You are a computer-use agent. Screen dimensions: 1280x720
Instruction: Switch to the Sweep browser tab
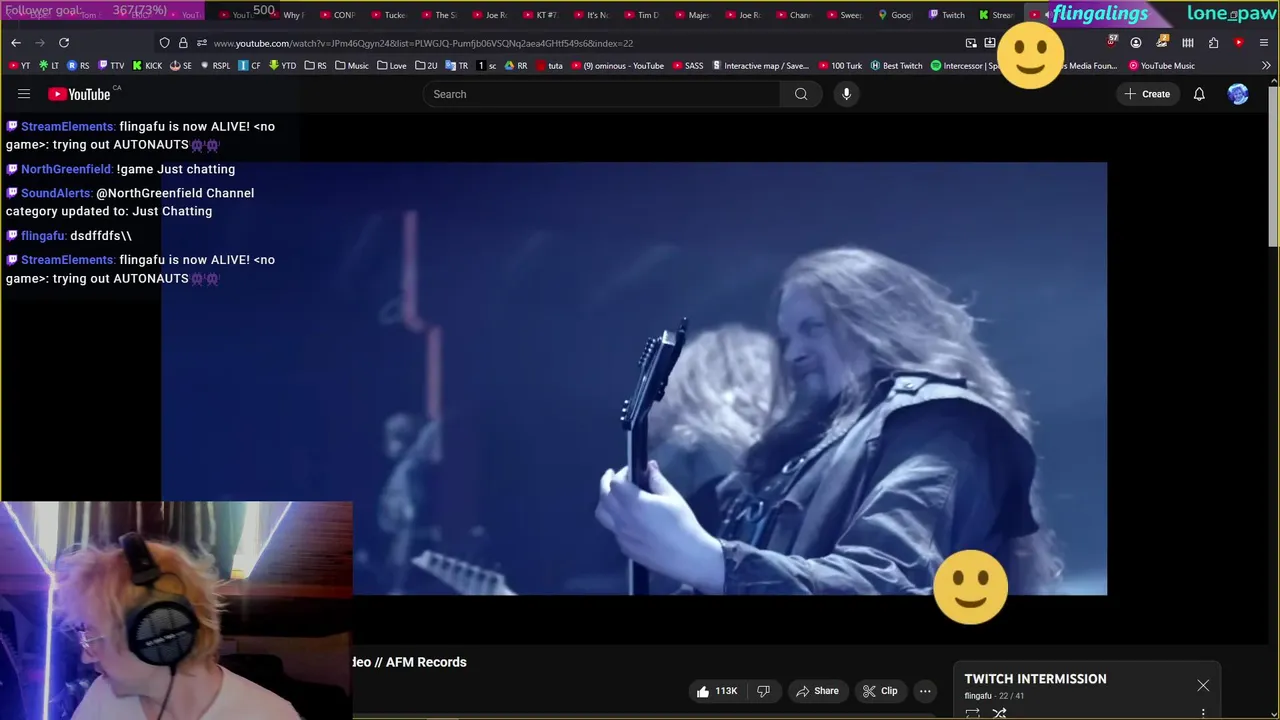point(844,15)
